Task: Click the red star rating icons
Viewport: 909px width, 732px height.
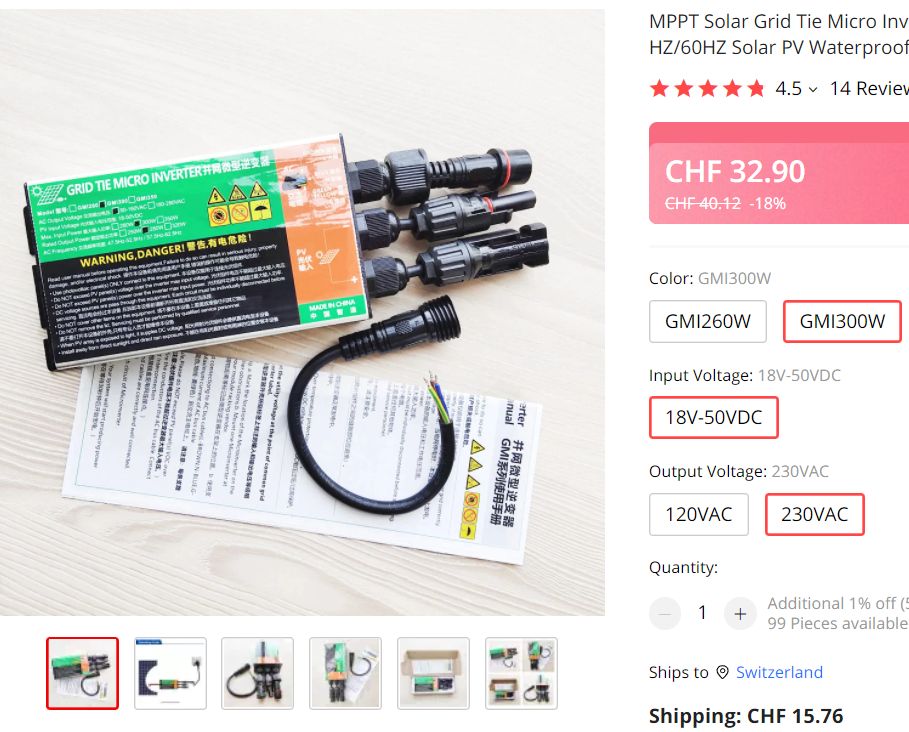Action: point(707,89)
